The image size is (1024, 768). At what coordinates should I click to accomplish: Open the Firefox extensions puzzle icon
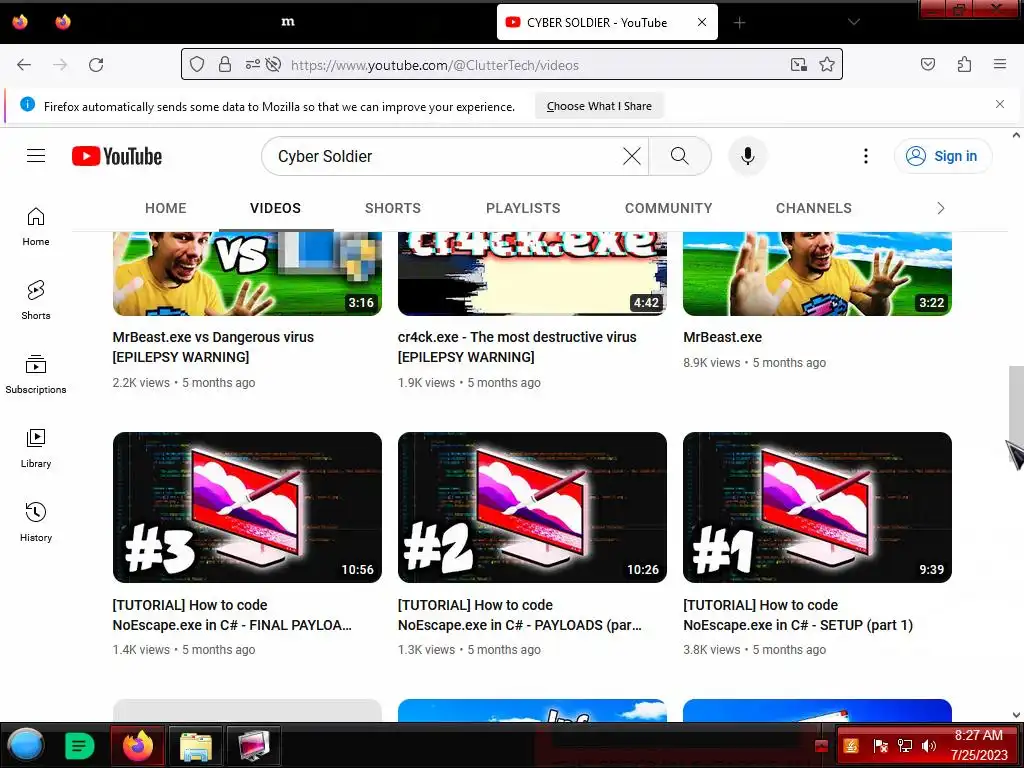point(964,64)
